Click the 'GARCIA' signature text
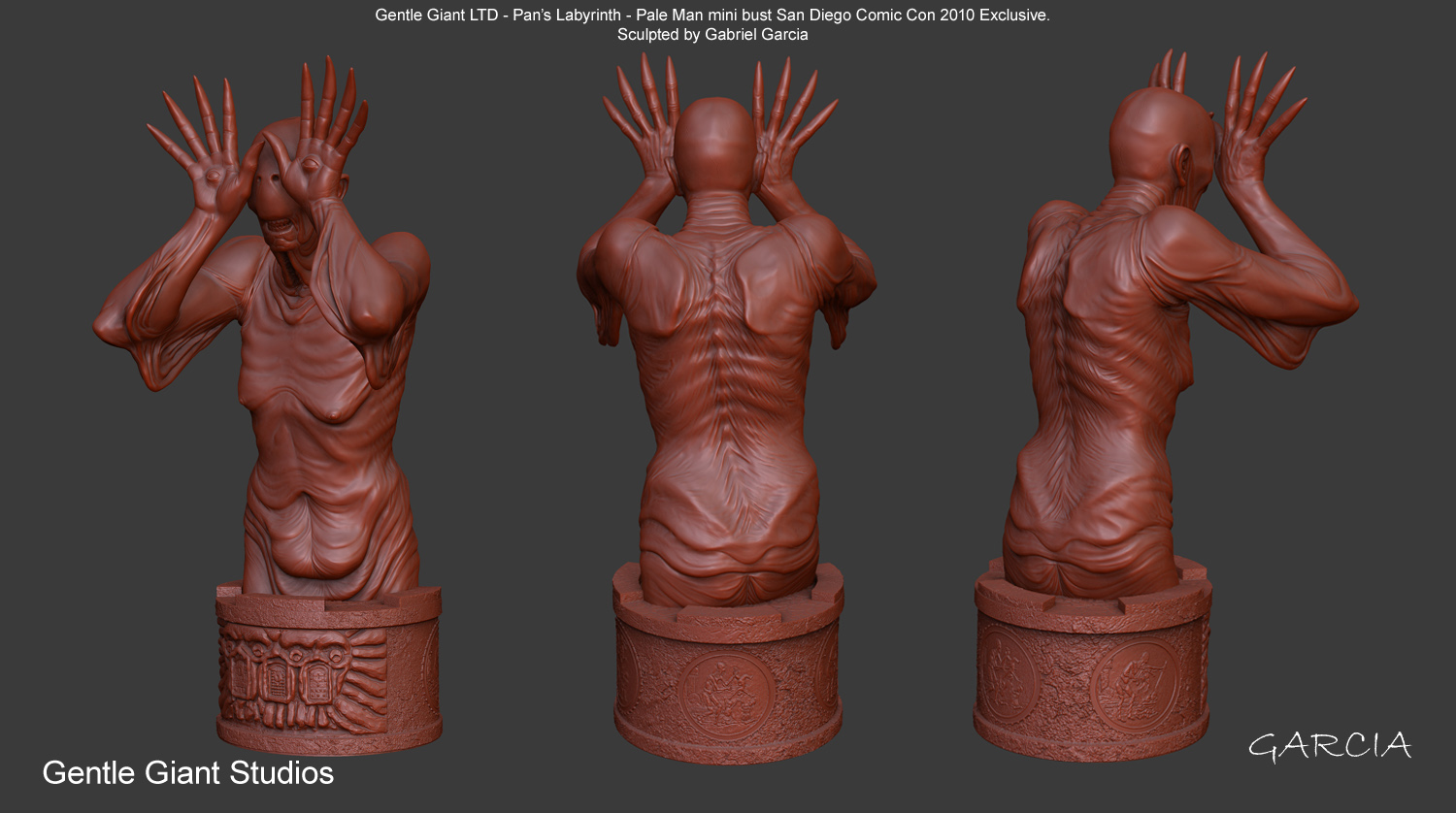Image resolution: width=1456 pixels, height=813 pixels. pyautogui.click(x=1329, y=747)
